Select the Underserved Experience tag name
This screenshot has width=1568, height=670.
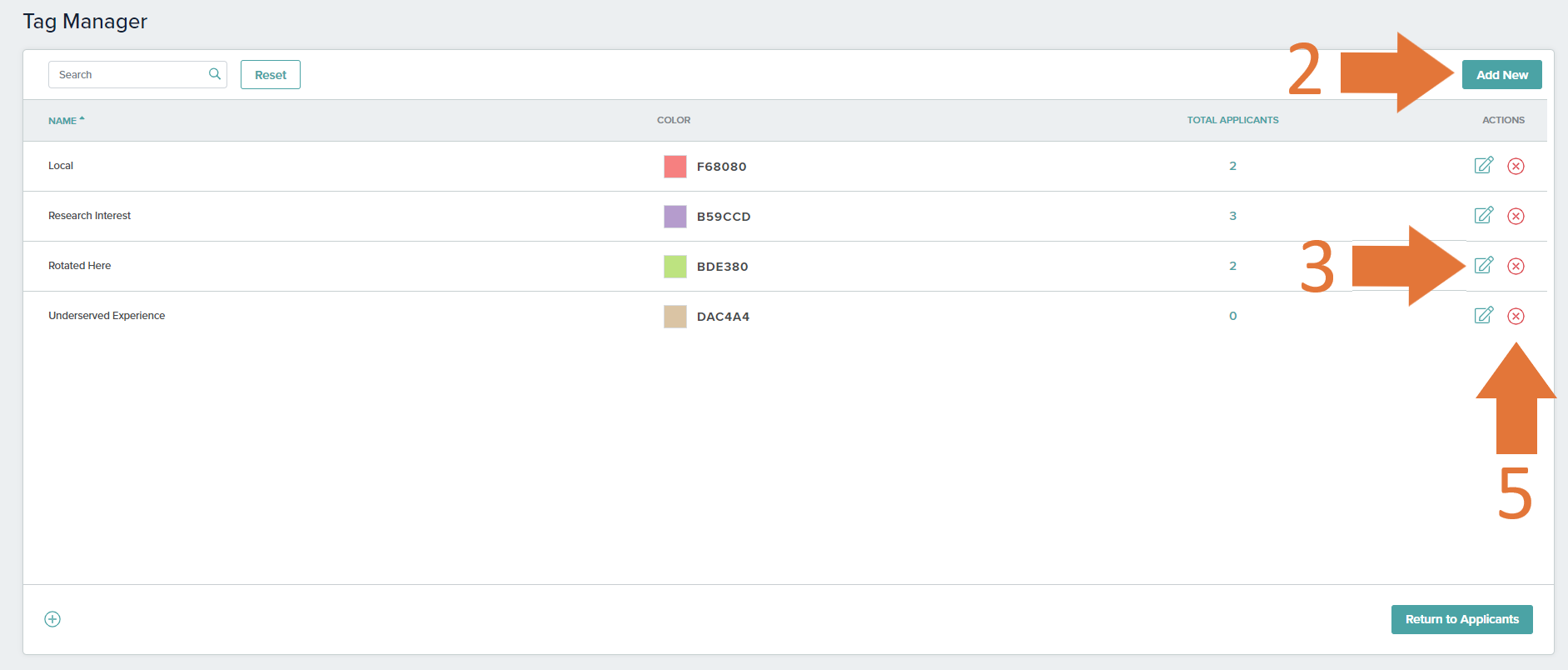(x=107, y=316)
